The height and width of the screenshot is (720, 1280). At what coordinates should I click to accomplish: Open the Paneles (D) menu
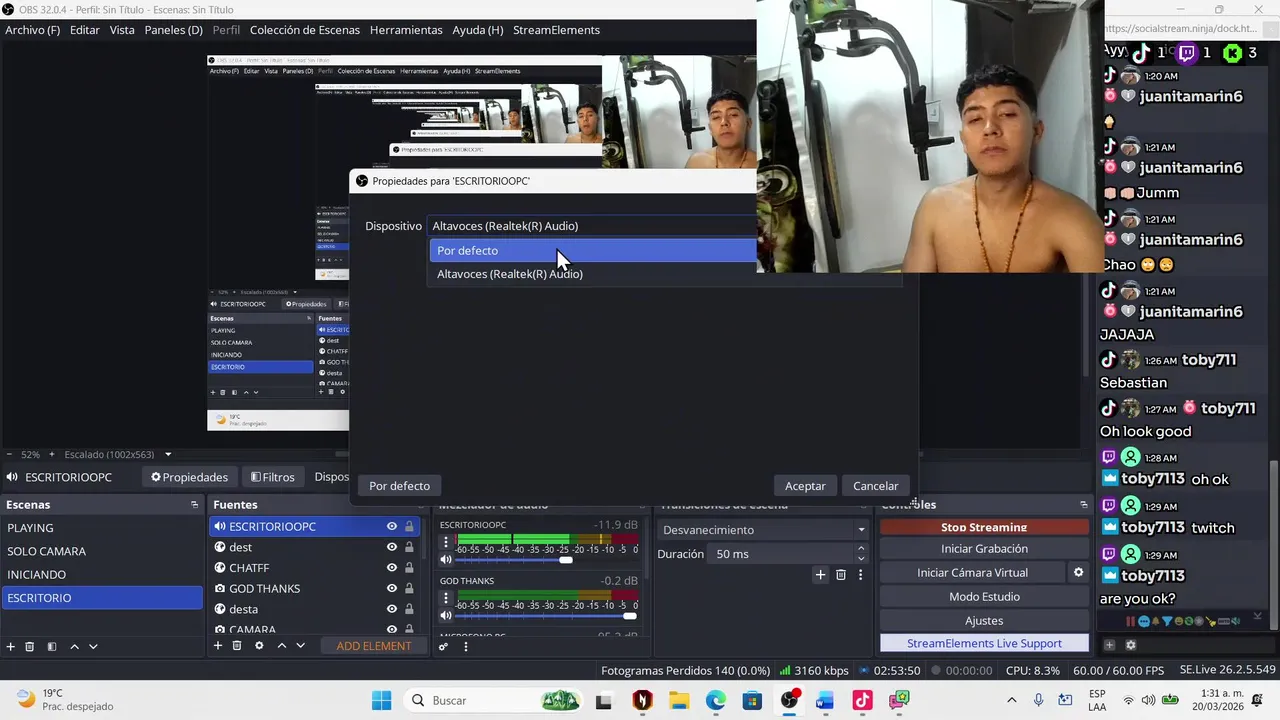click(174, 30)
